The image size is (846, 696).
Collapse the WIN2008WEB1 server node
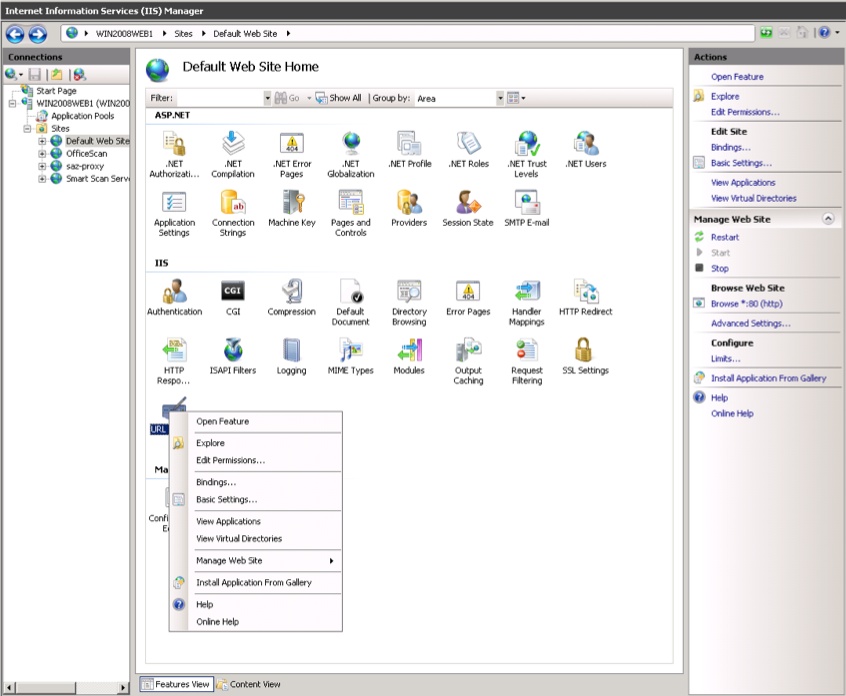click(12, 104)
